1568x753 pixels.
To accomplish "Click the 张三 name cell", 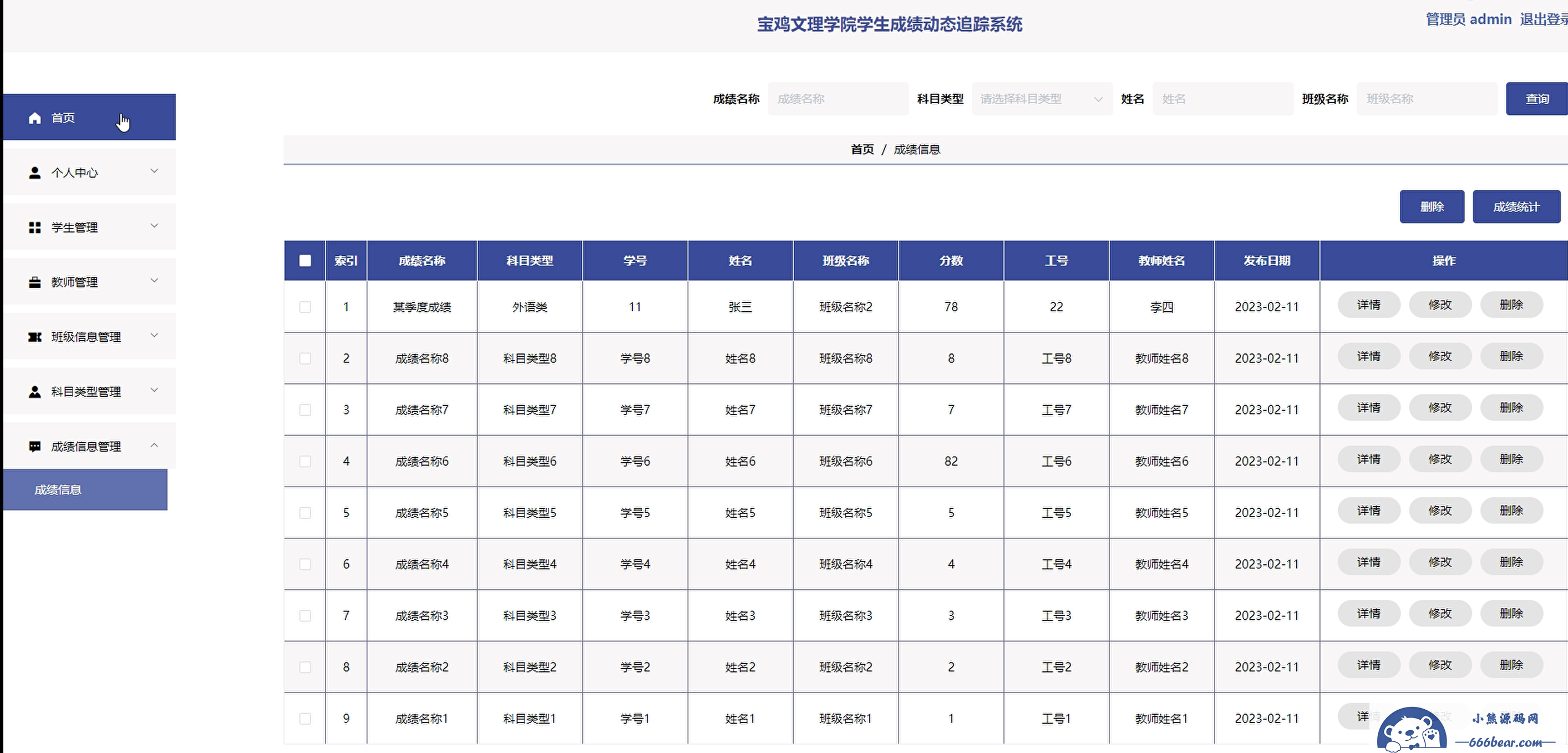I will 740,307.
